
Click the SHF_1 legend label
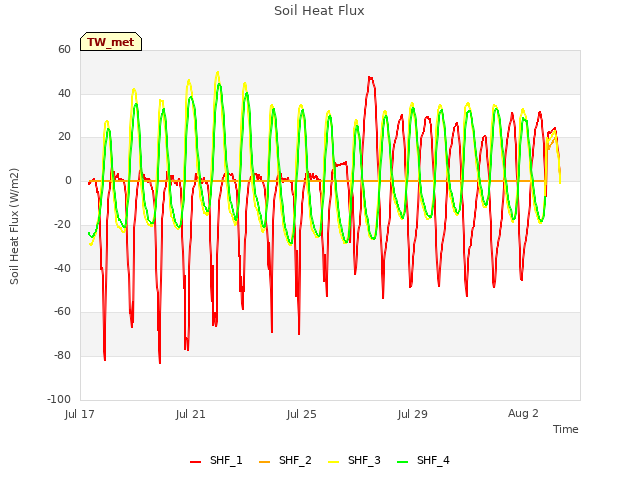pyautogui.click(x=226, y=460)
